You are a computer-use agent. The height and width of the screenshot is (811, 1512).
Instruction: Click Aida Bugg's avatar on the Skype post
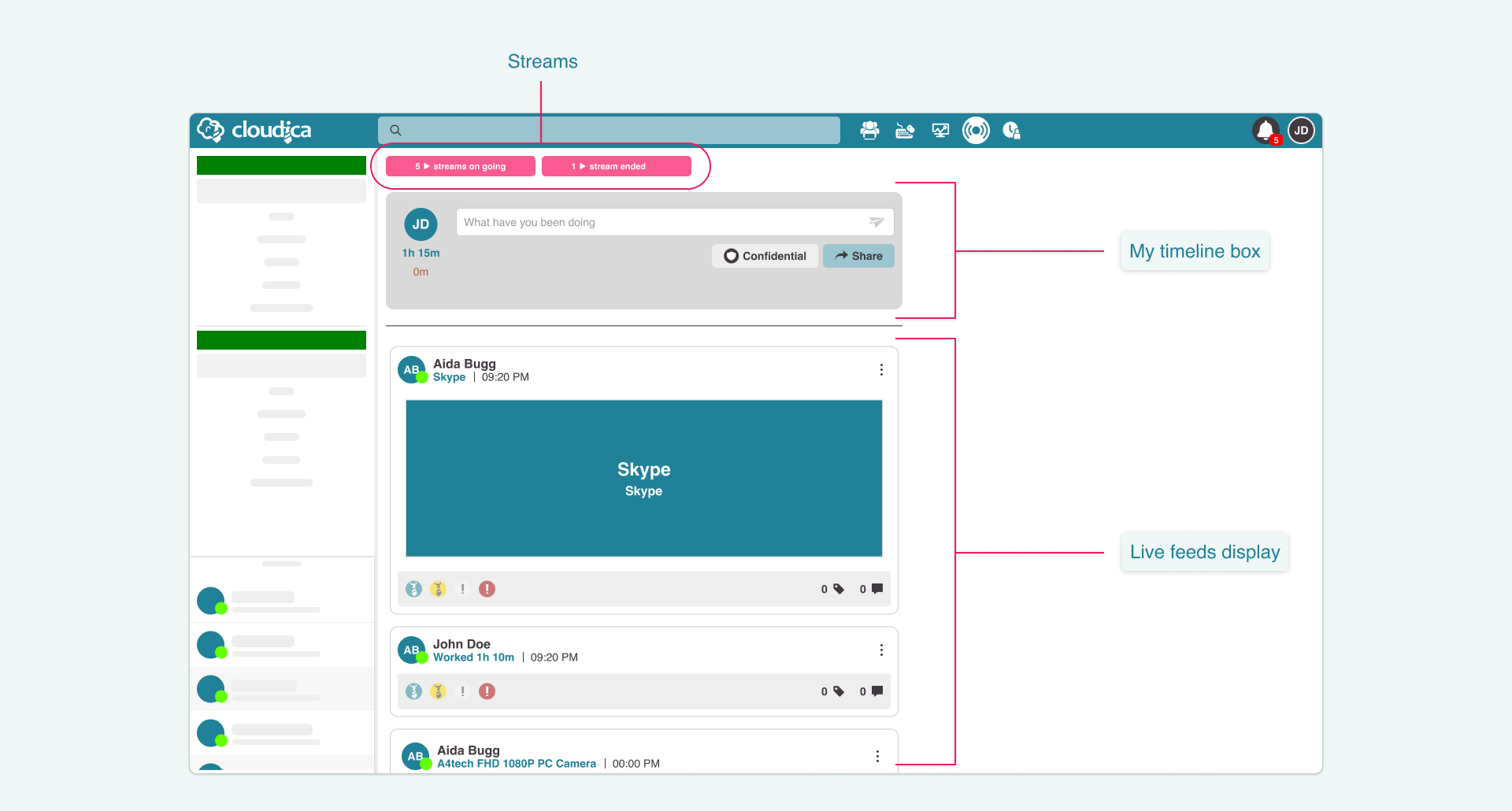[x=412, y=369]
